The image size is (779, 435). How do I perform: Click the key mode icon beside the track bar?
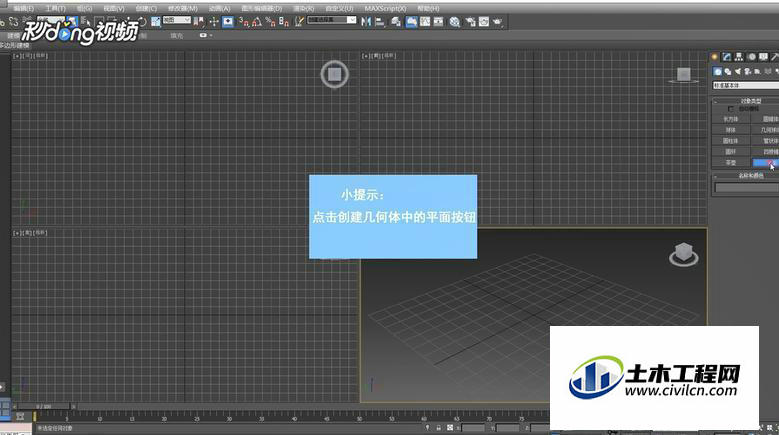[x=20, y=416]
